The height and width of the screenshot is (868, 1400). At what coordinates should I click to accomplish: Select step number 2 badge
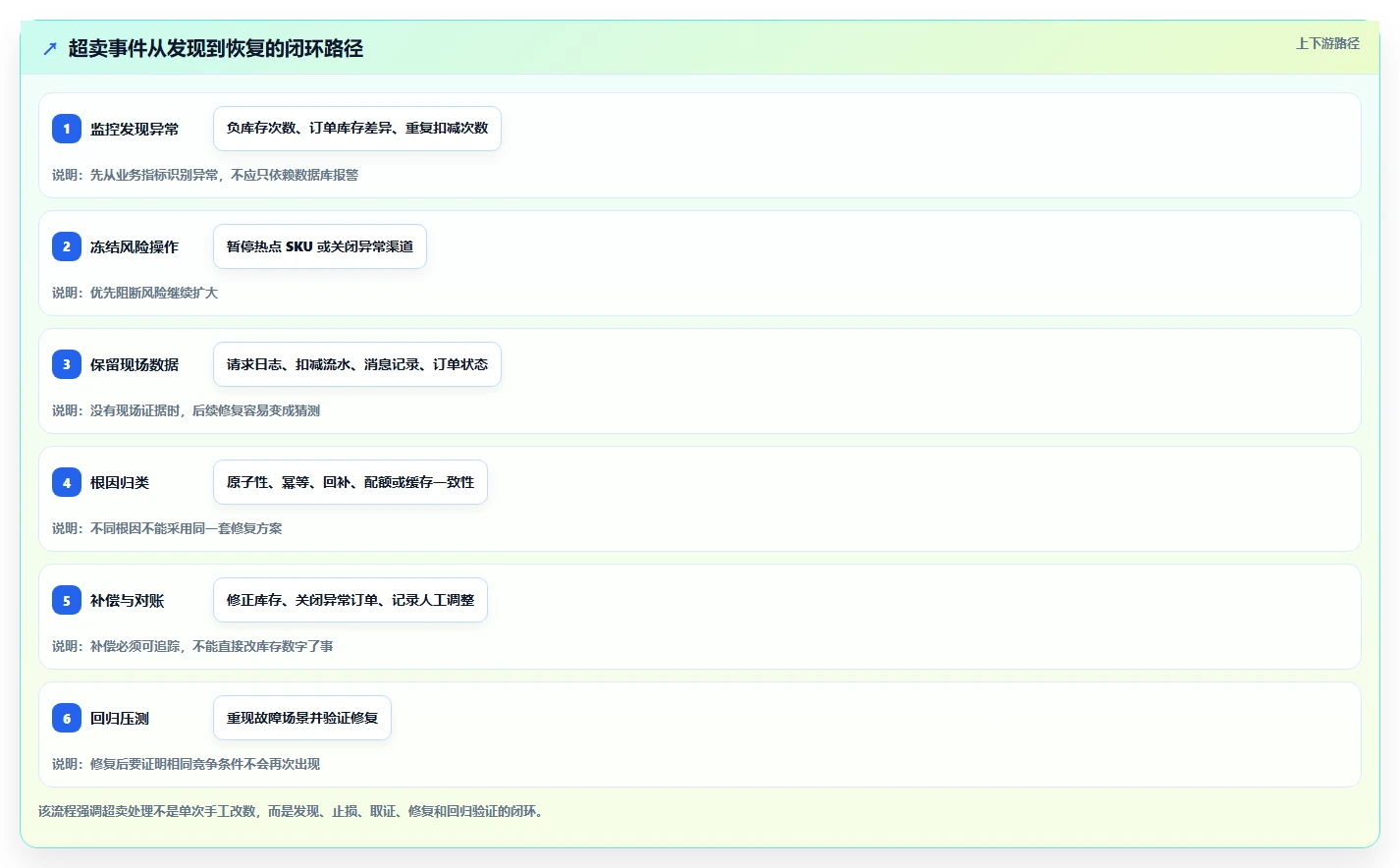pos(67,246)
